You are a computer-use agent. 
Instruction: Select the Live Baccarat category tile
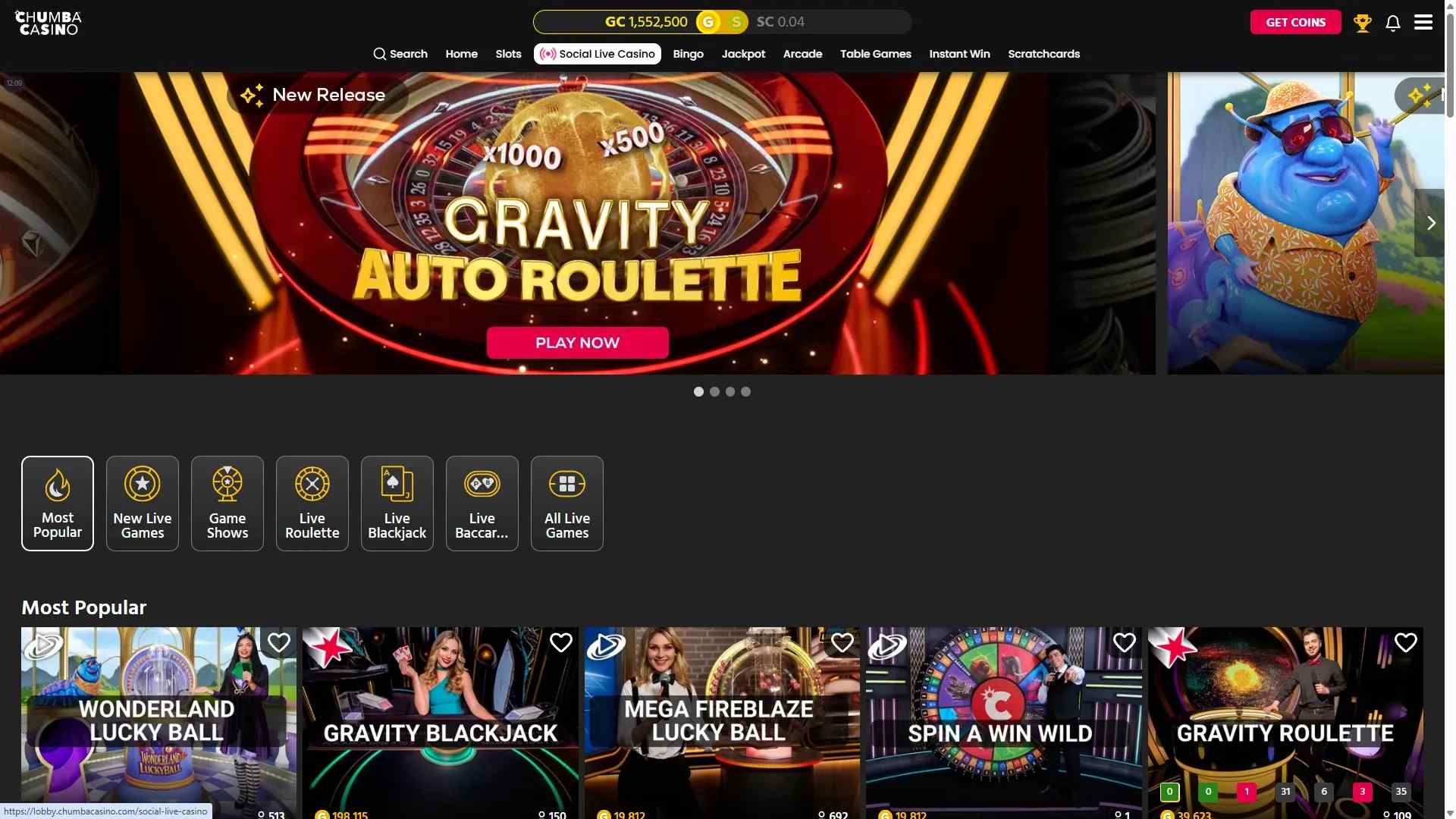pos(482,504)
